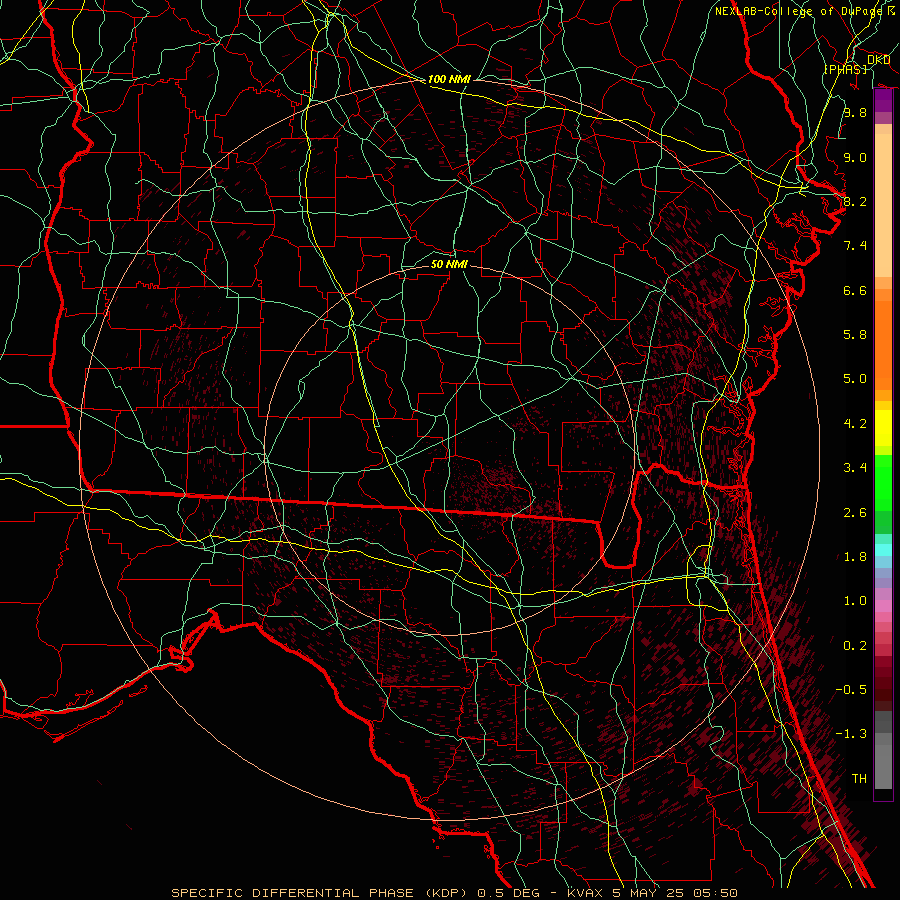Select the -1.3 value on the scale

pyautogui.click(x=851, y=734)
